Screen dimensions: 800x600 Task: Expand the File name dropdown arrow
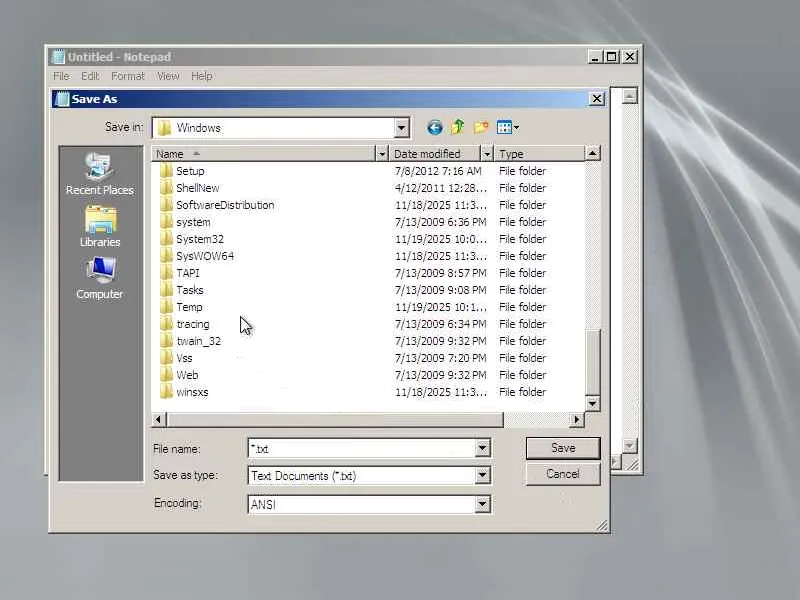click(483, 448)
